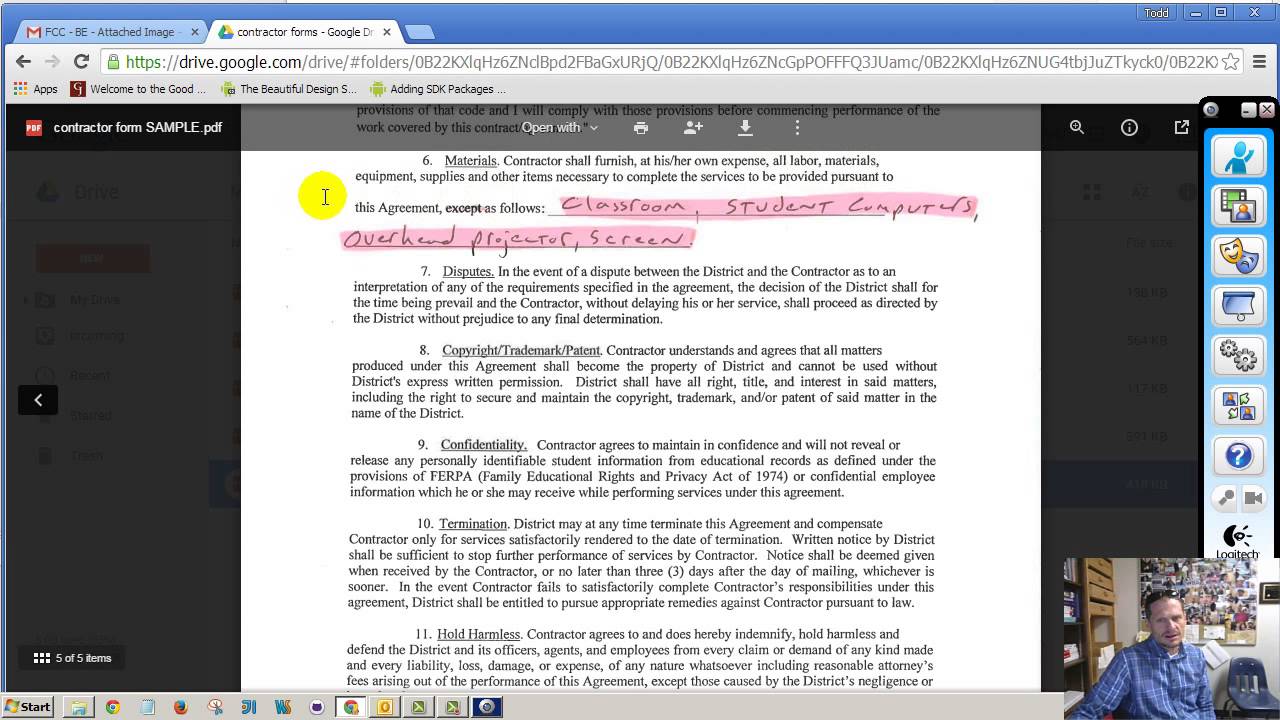Viewport: 1280px width, 720px height.
Task: Go back in Chrome
Action: pos(23,62)
